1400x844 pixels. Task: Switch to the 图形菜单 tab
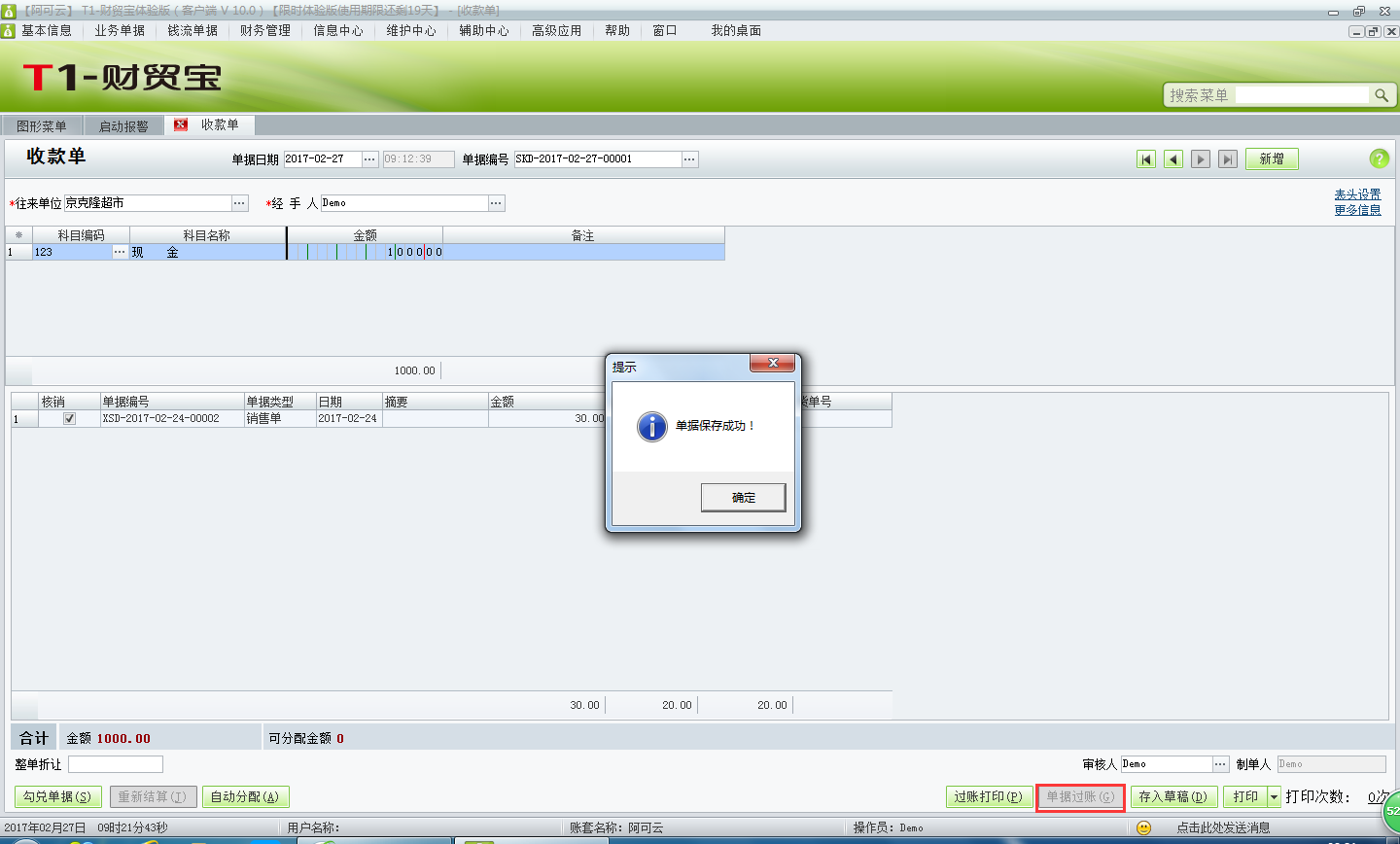click(42, 126)
